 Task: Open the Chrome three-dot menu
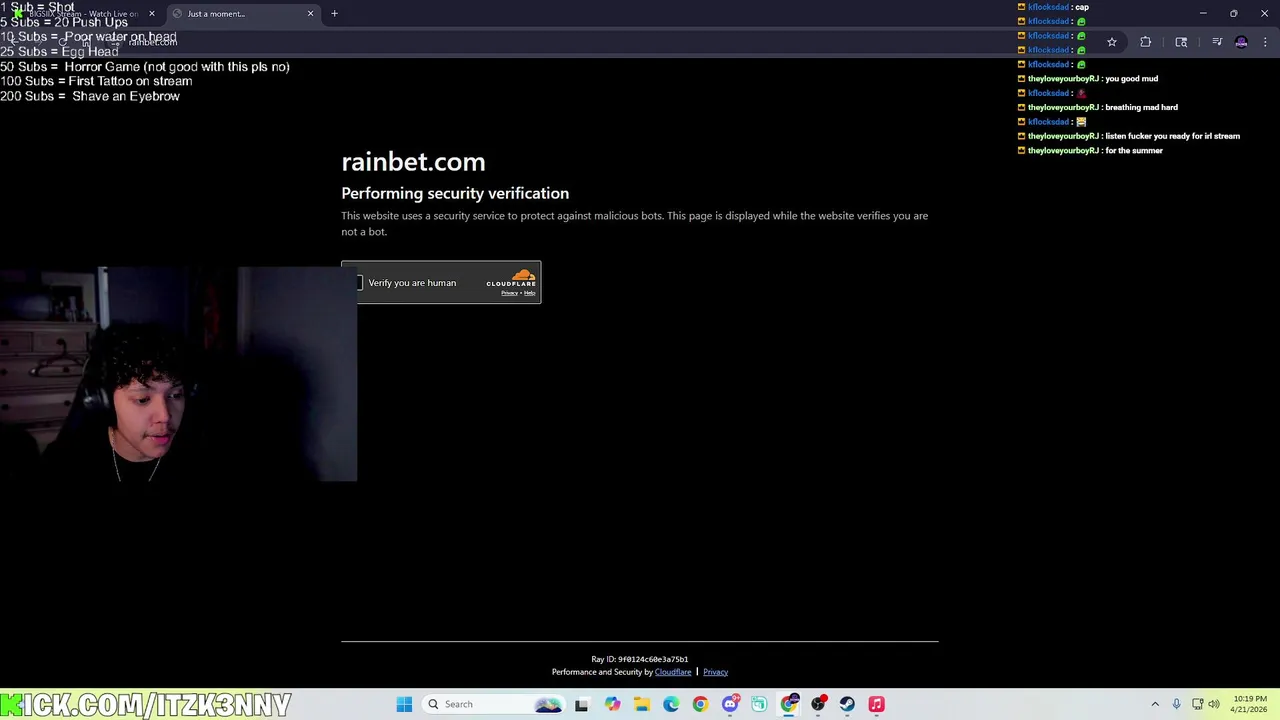pyautogui.click(x=1265, y=42)
